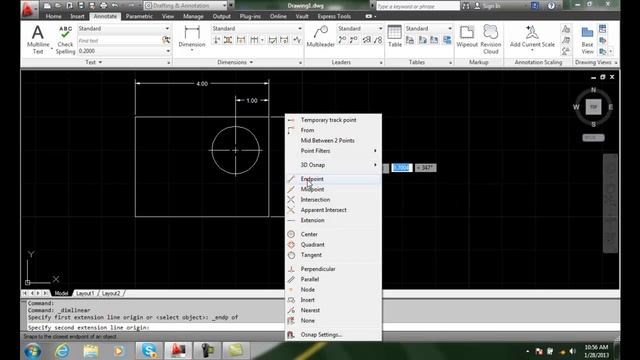This screenshot has height=360, width=640.
Task: Click the keyword search box in title bar
Action: (418, 6)
